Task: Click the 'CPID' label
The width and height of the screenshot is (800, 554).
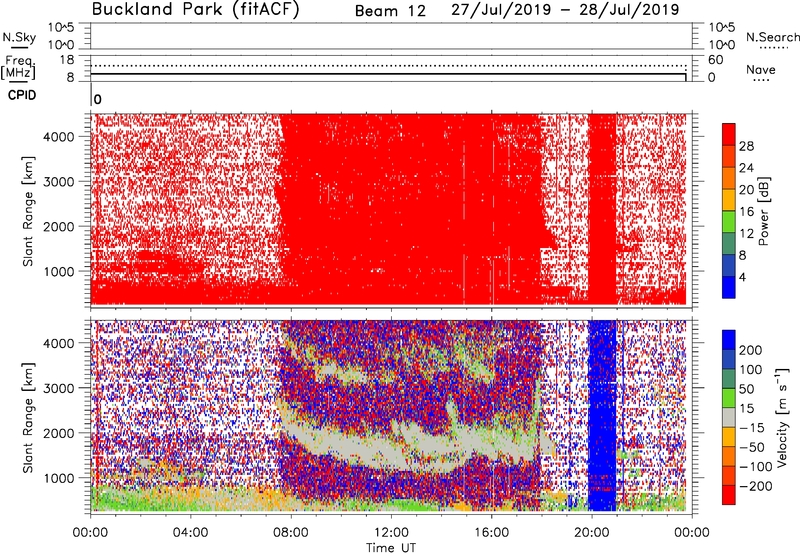Action: [22, 95]
